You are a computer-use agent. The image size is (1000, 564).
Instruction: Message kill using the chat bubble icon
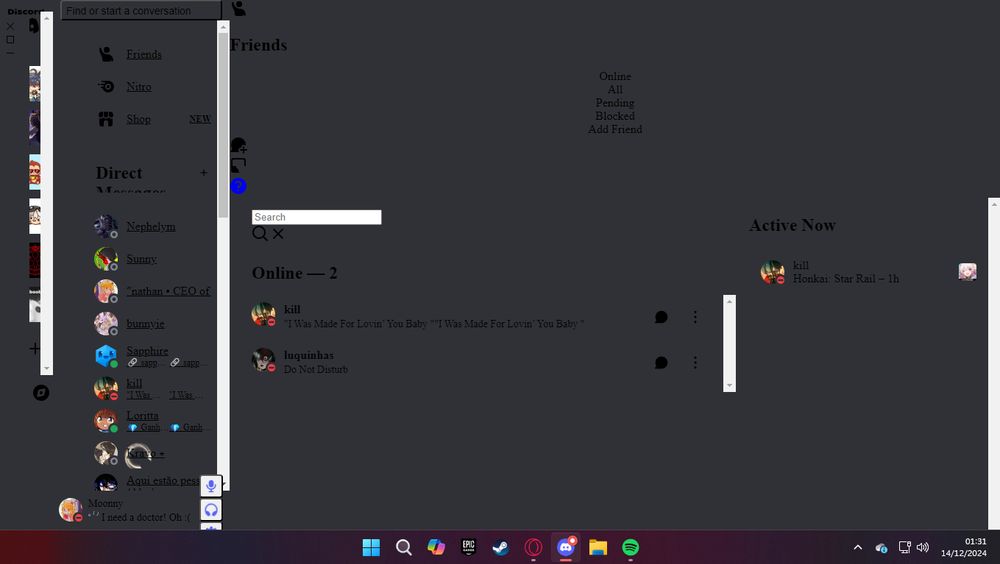click(661, 317)
